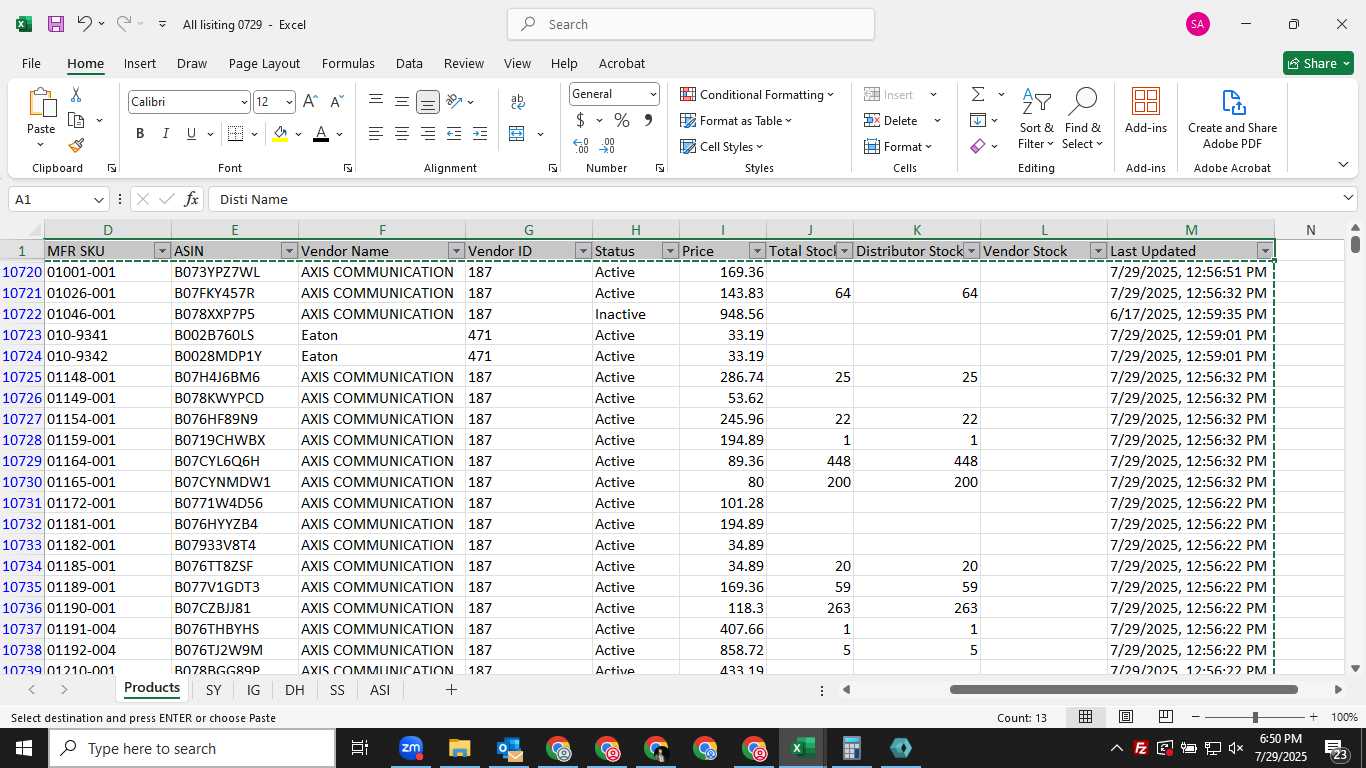The width and height of the screenshot is (1366, 768).
Task: Click Sort & Filter button
Action: tap(1036, 118)
